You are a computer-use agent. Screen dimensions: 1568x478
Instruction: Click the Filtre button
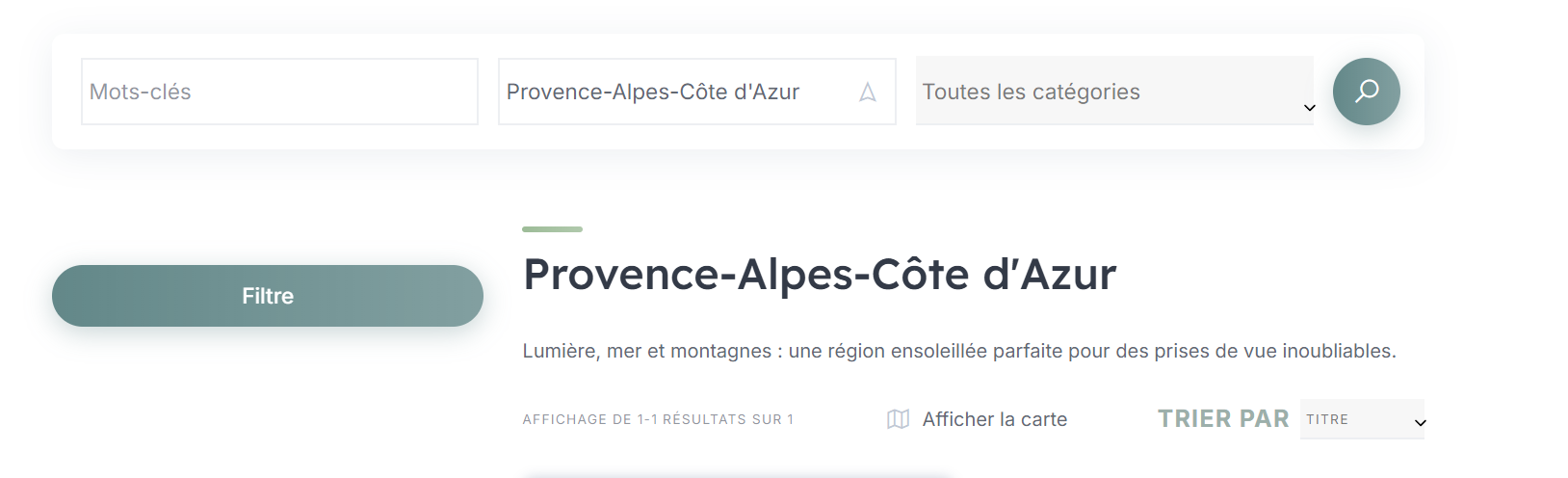[x=268, y=296]
